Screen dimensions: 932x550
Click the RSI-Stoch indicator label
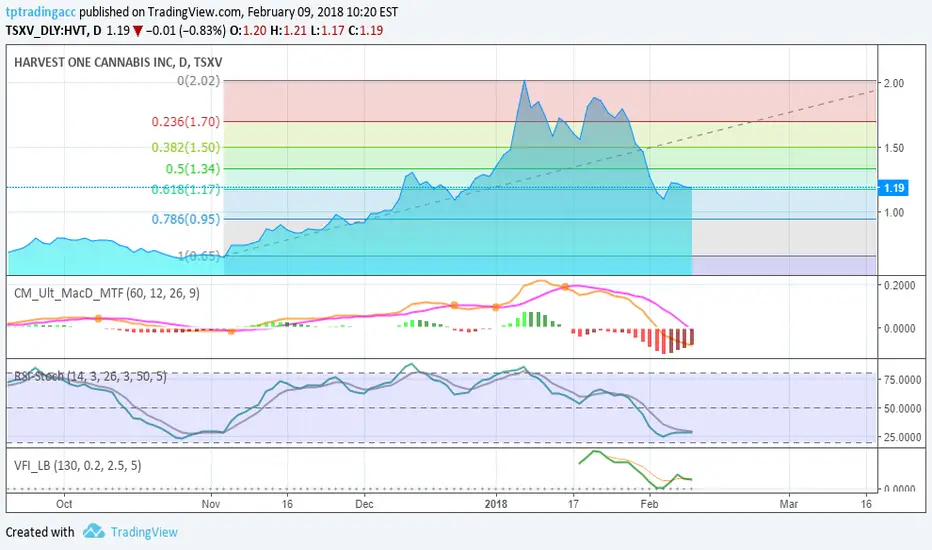point(90,376)
